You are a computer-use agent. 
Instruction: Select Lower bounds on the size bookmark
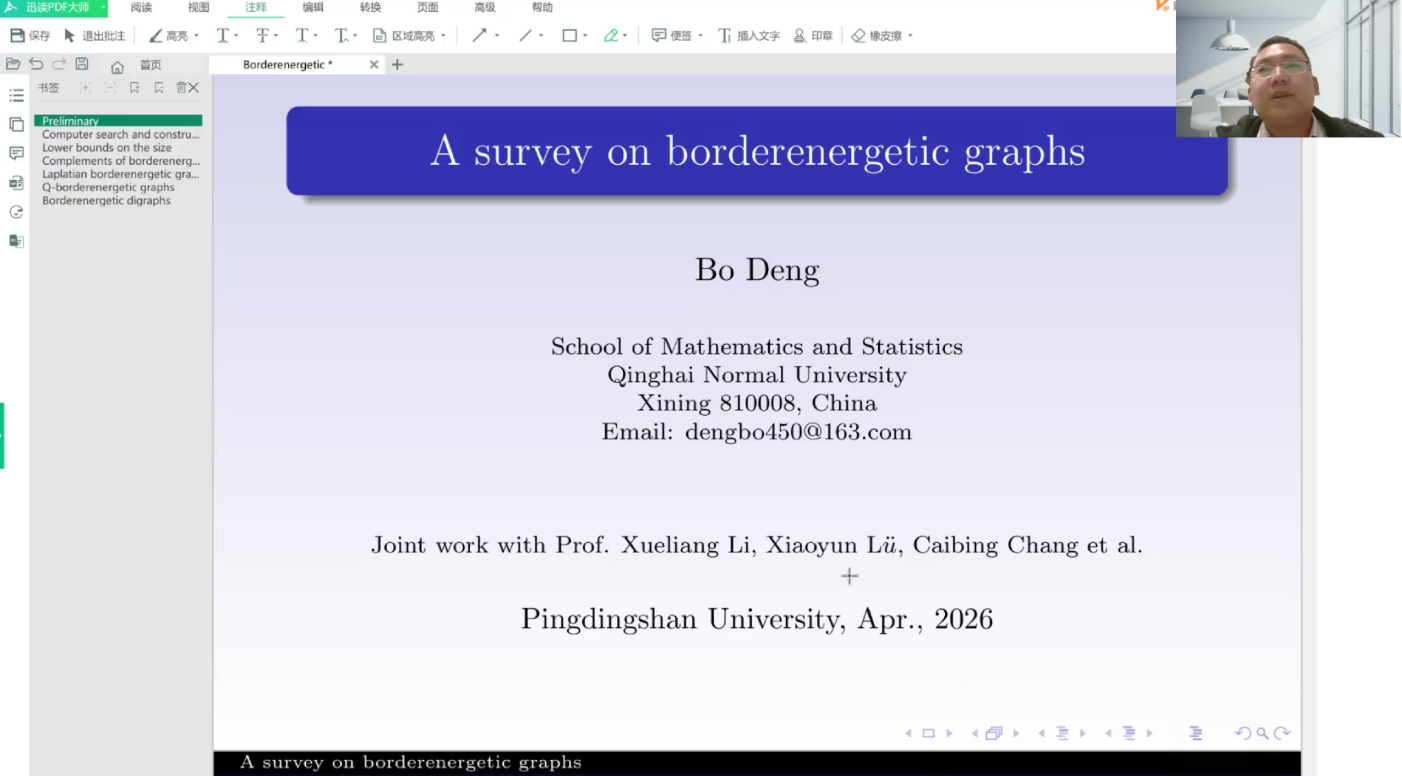pos(107,147)
